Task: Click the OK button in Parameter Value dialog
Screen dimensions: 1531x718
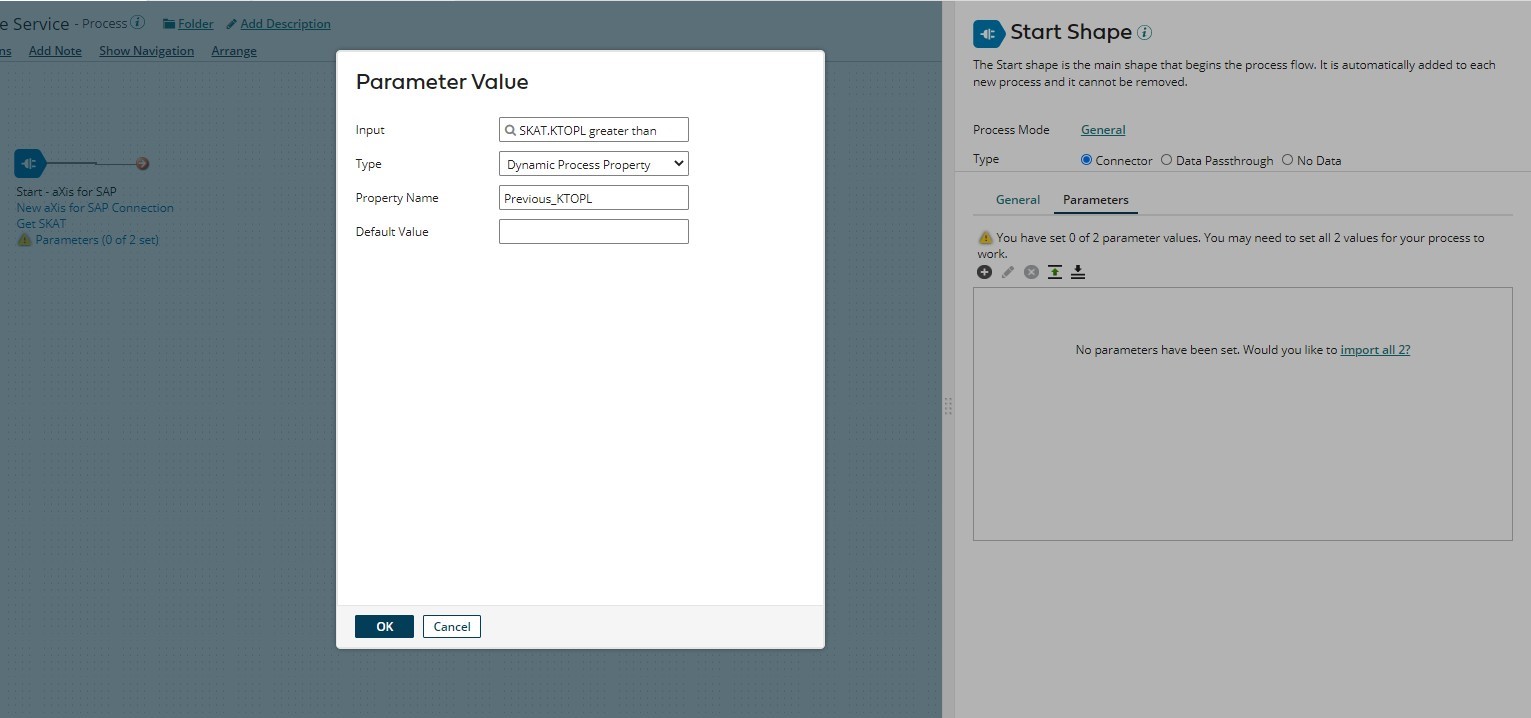Action: click(x=384, y=626)
